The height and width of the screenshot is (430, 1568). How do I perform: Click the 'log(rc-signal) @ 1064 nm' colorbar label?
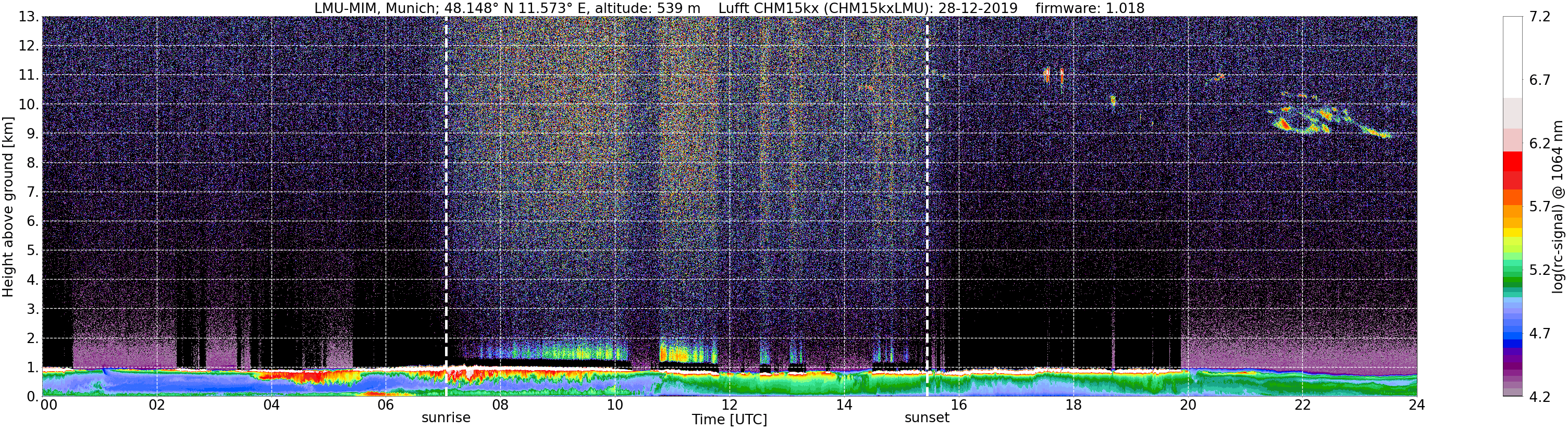pos(1558,207)
